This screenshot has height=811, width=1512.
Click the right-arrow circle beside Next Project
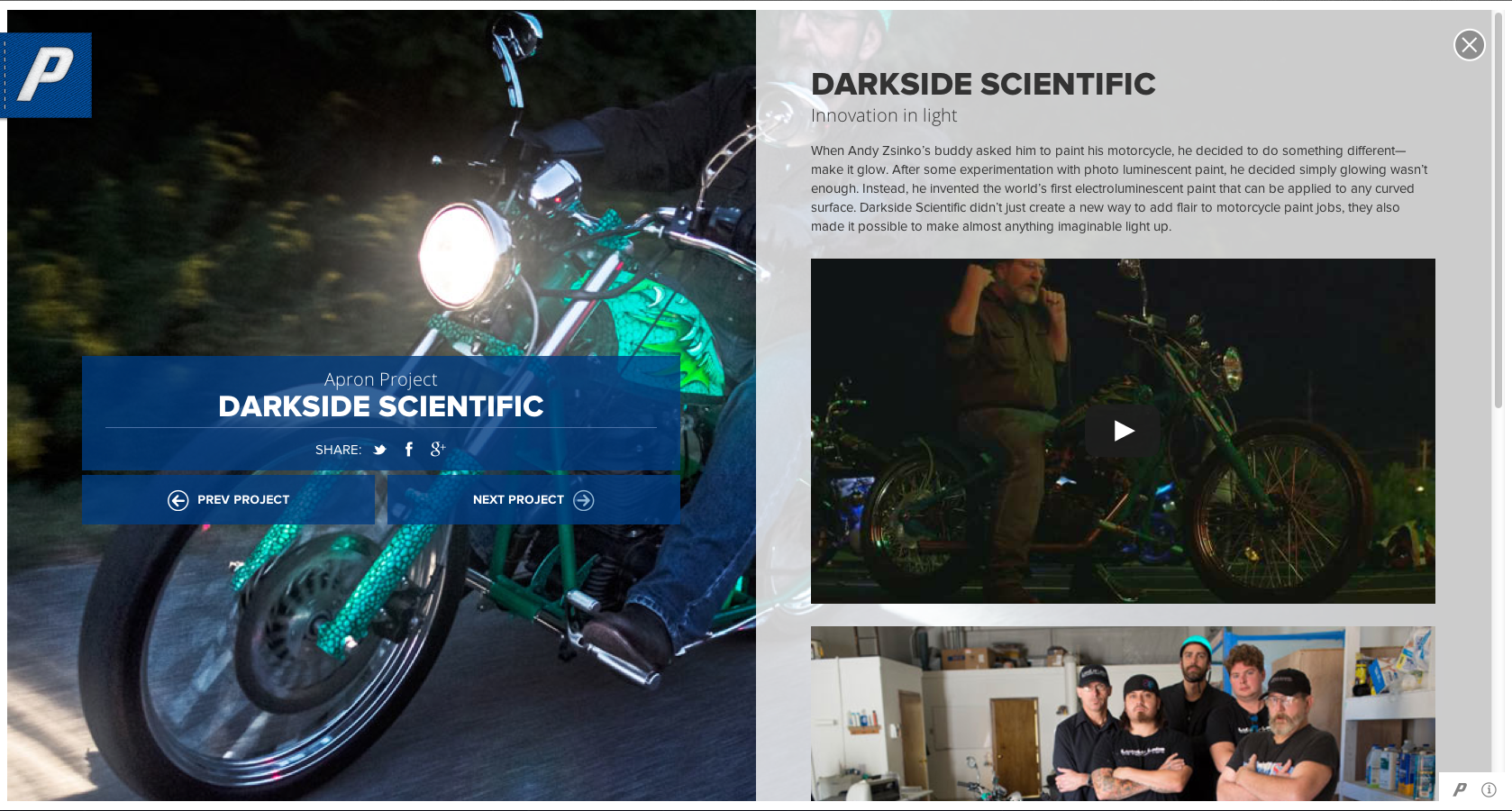pyautogui.click(x=584, y=500)
